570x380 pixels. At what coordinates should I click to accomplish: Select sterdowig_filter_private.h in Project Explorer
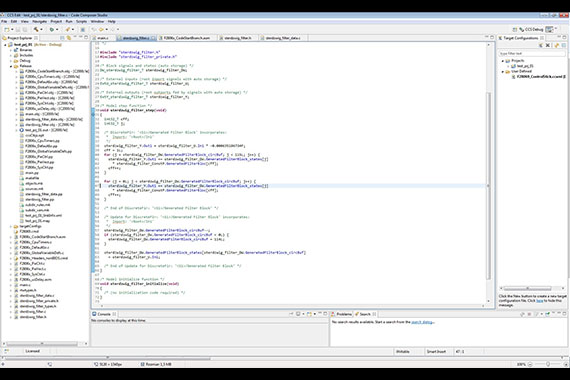pyautogui.click(x=39, y=301)
